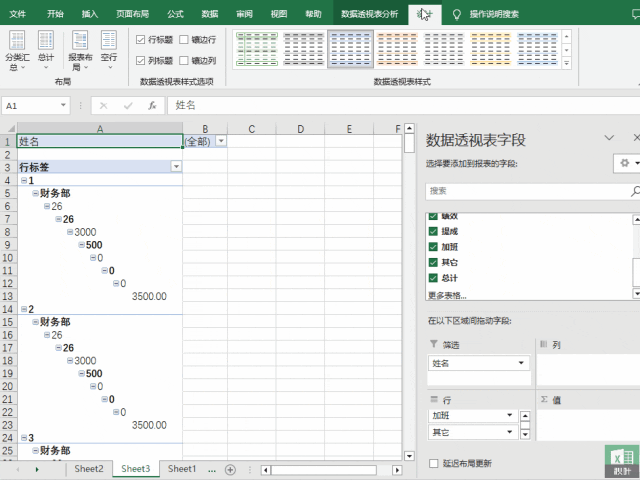The image size is (640, 480).
Task: Show the next row of the style gallery
Action: (x=567, y=50)
